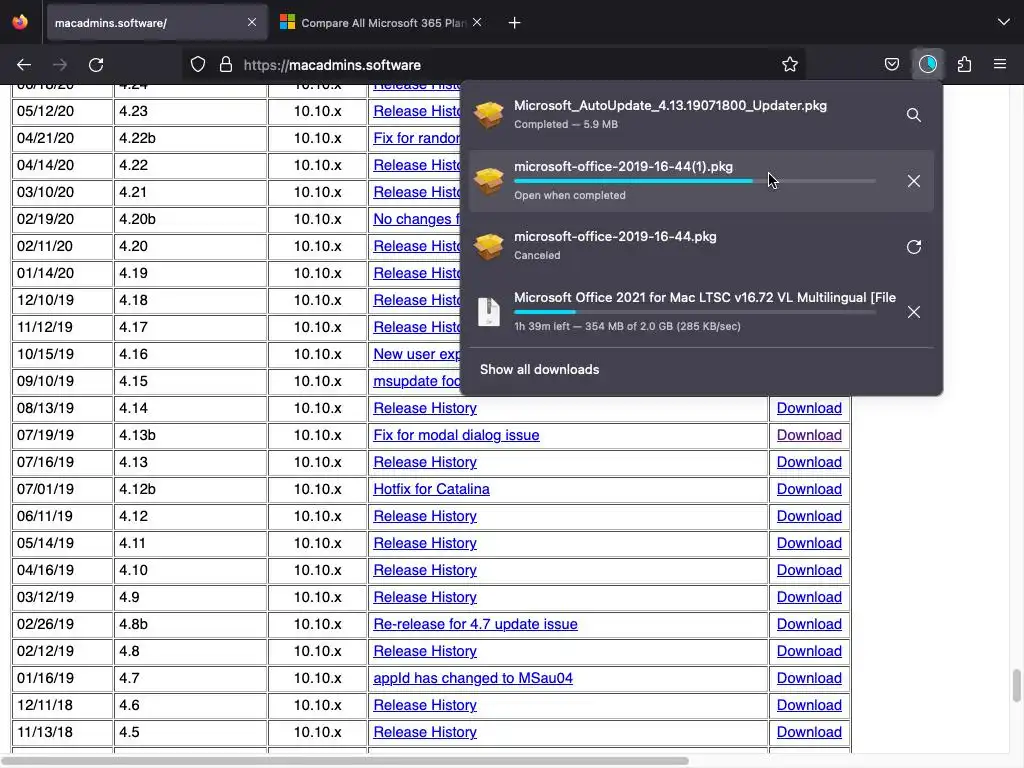Cancel microsoft-office-2019-16-44(1).pkg download
This screenshot has width=1024, height=768.
tap(914, 181)
